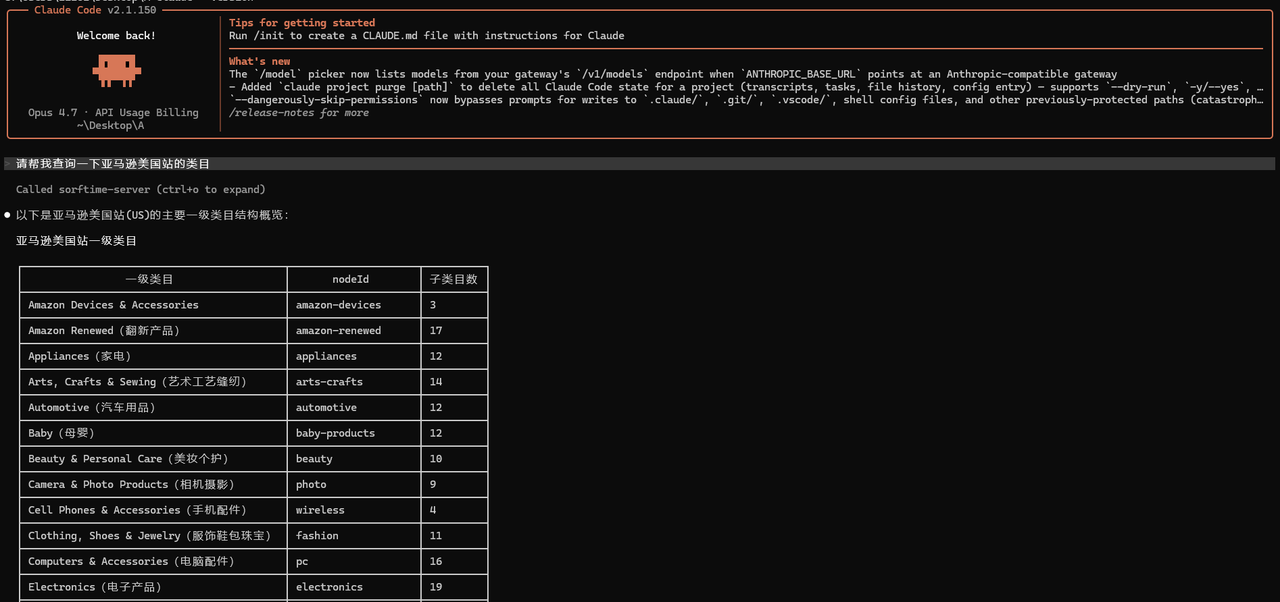Click the 'What's new' heading
The width and height of the screenshot is (1280, 602).
(x=259, y=62)
